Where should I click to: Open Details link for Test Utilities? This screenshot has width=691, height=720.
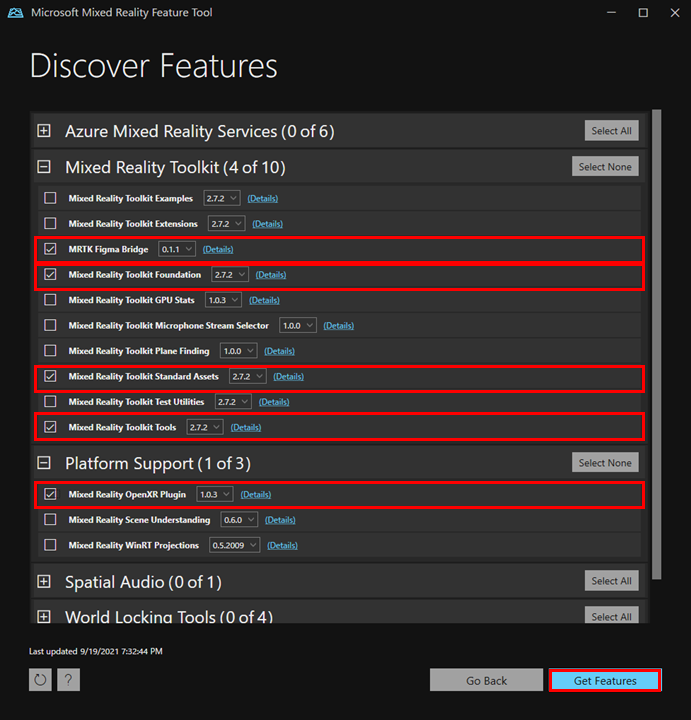[274, 402]
